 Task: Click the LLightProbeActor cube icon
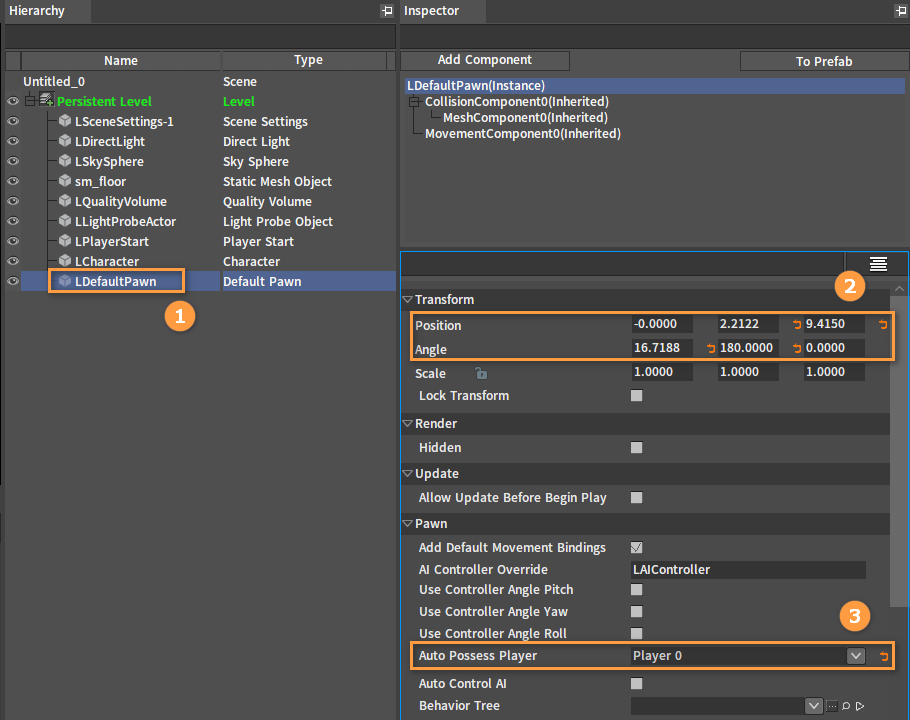pyautogui.click(x=65, y=221)
